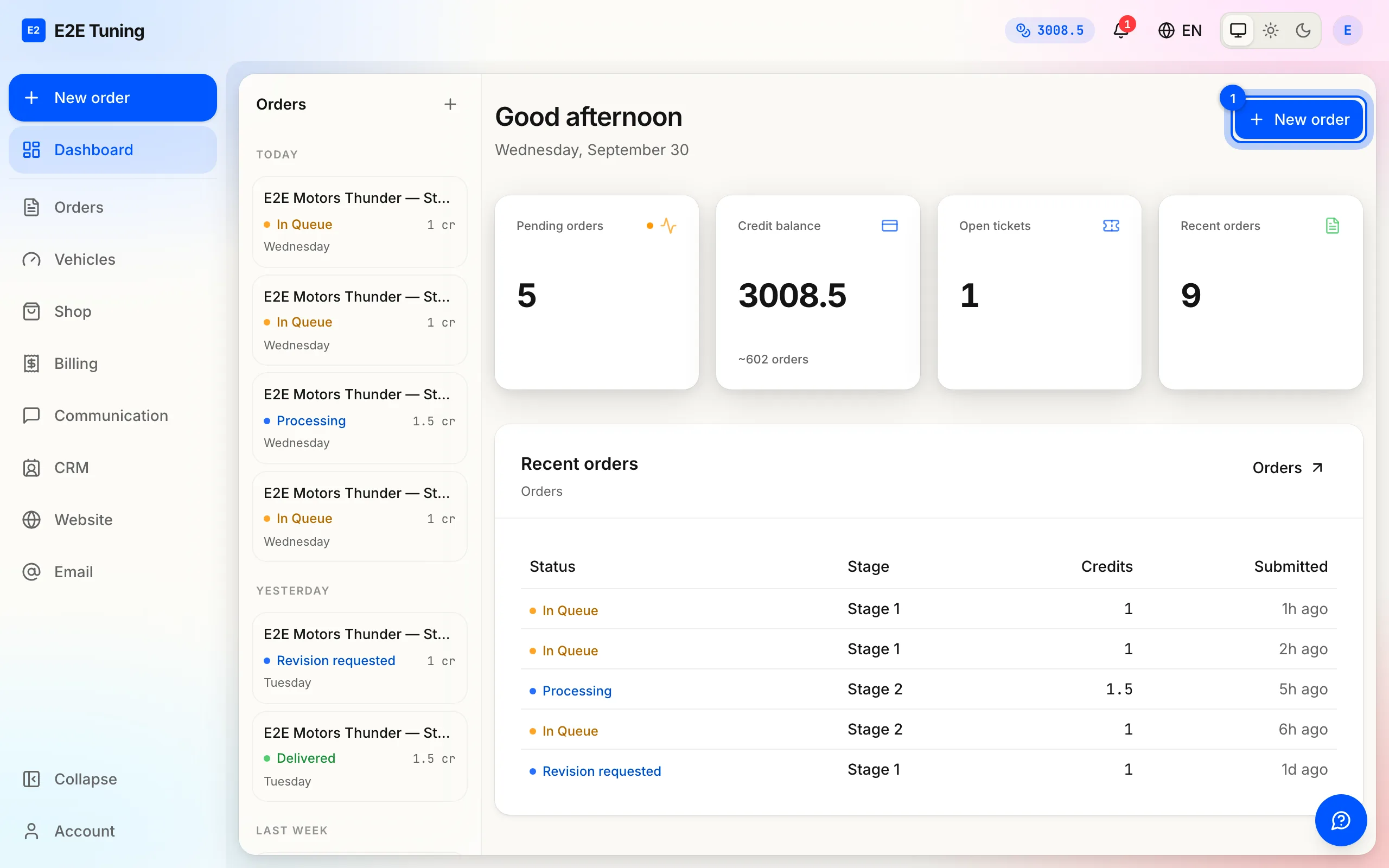
Task: Click the credits balance 3008.5 badge
Action: 1049,30
